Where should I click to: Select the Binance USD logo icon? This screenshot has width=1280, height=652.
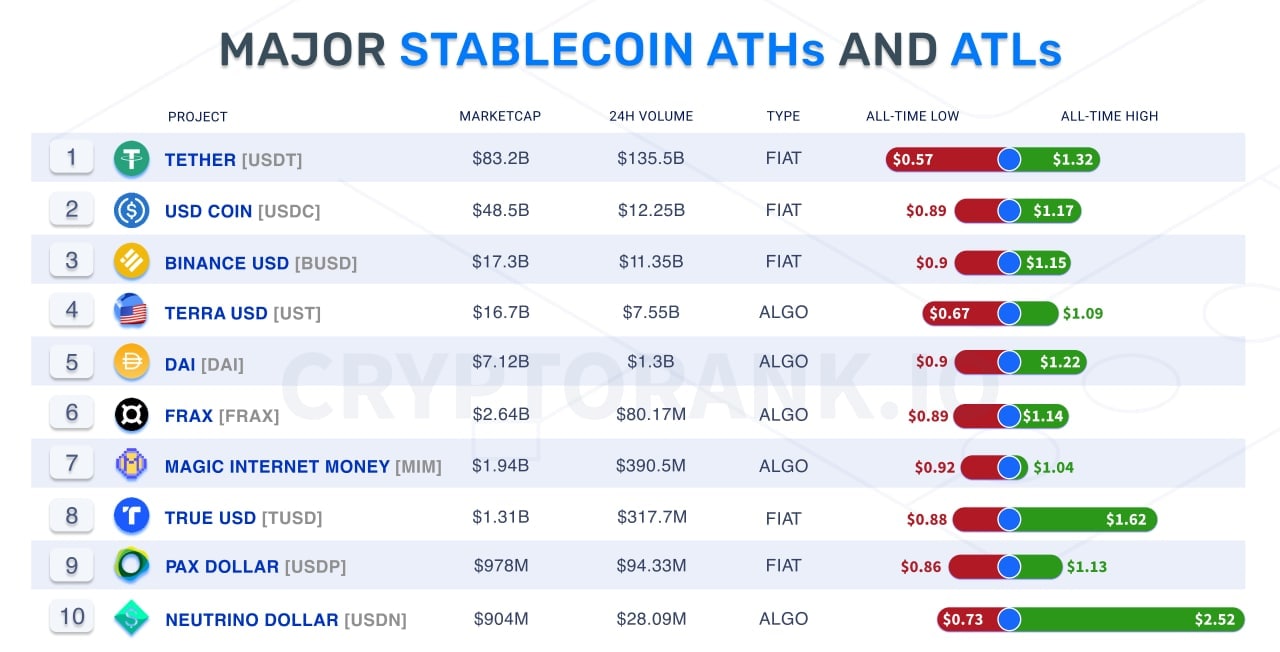[131, 262]
